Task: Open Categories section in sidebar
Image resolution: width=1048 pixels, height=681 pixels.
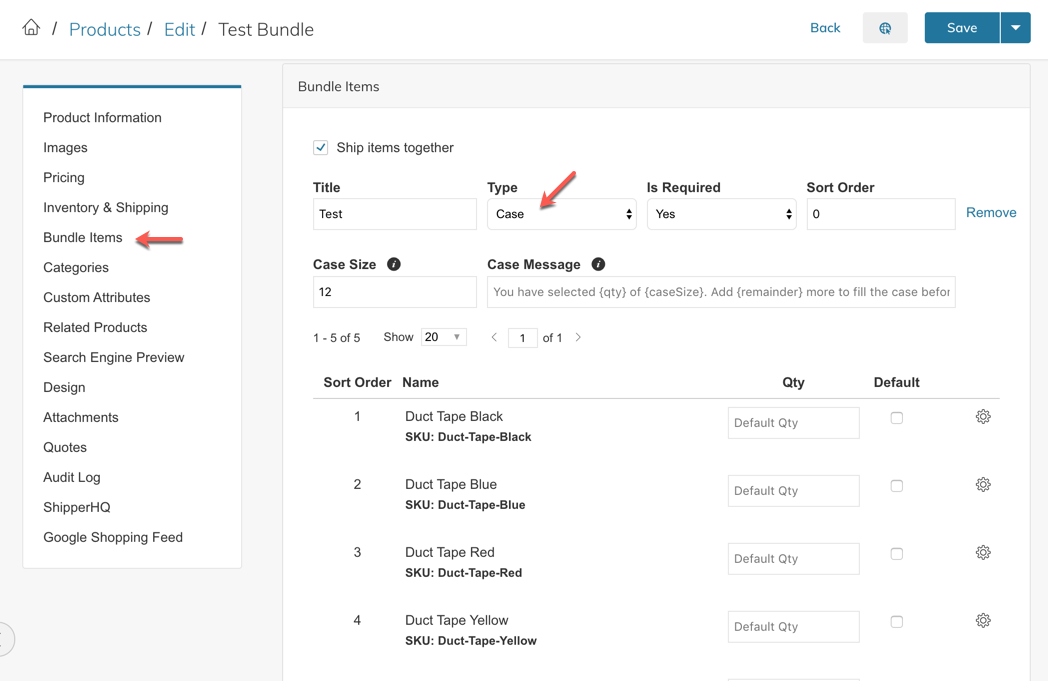Action: pos(76,267)
